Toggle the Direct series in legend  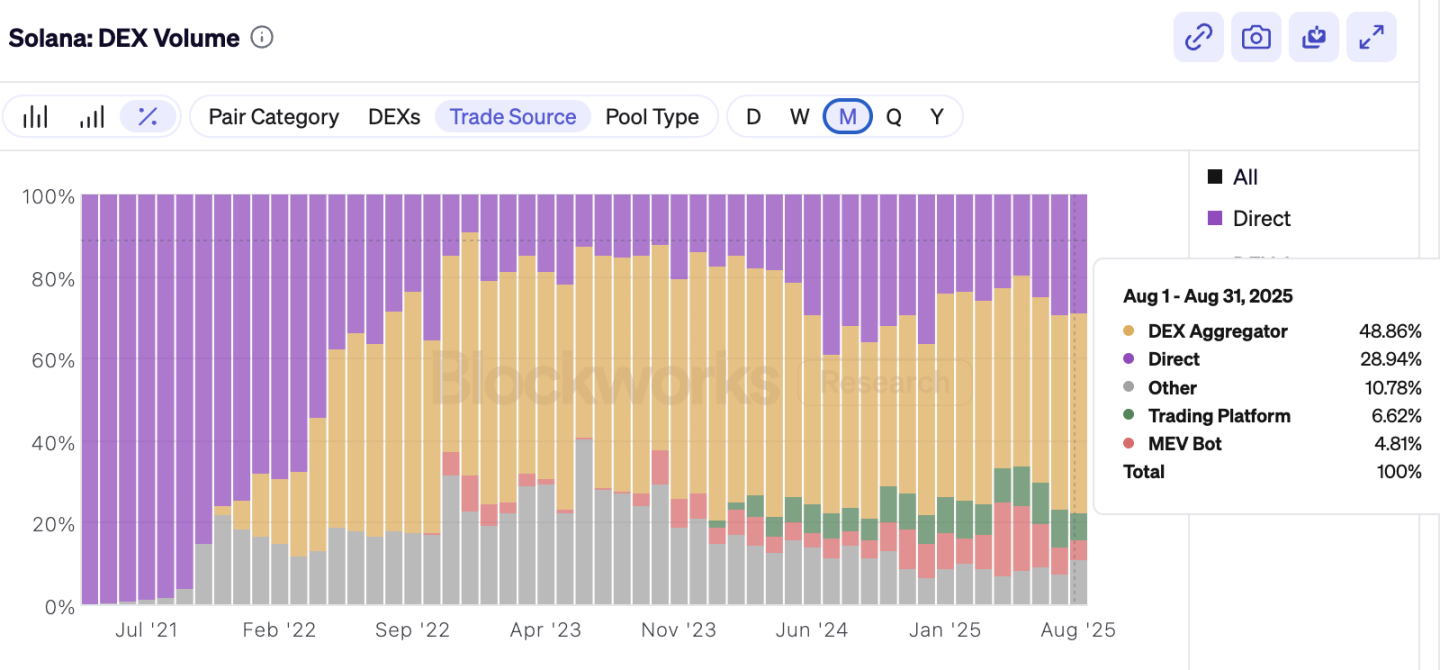[1261, 218]
